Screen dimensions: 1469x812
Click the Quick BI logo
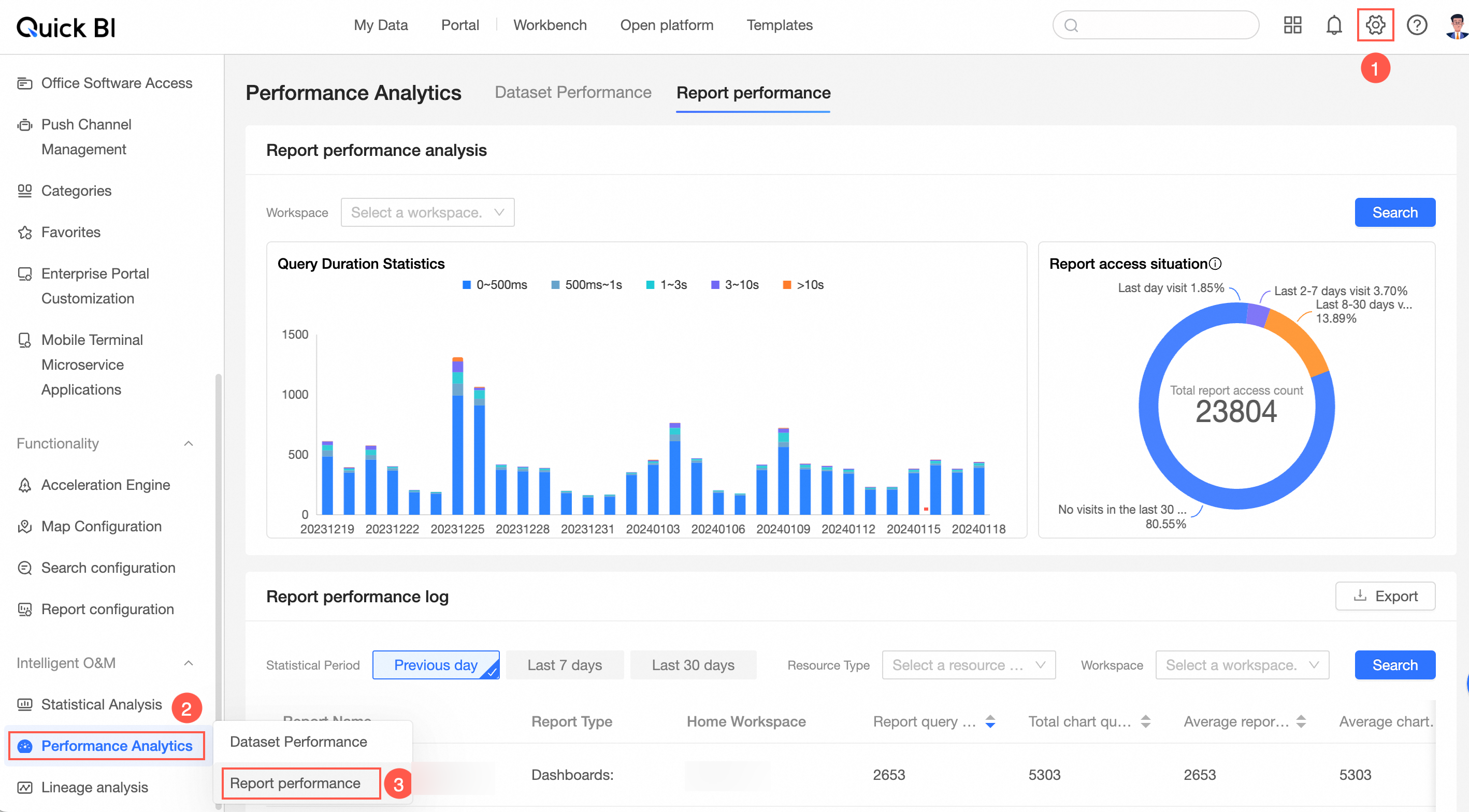pos(66,27)
